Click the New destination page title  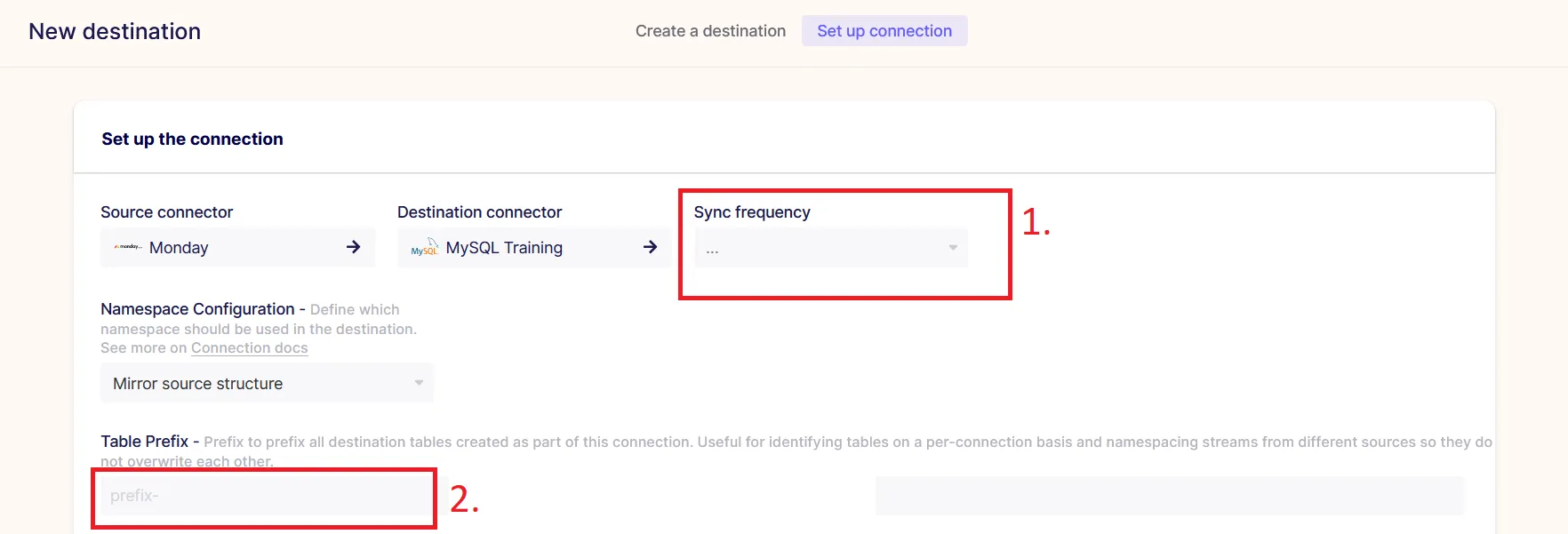(x=115, y=31)
